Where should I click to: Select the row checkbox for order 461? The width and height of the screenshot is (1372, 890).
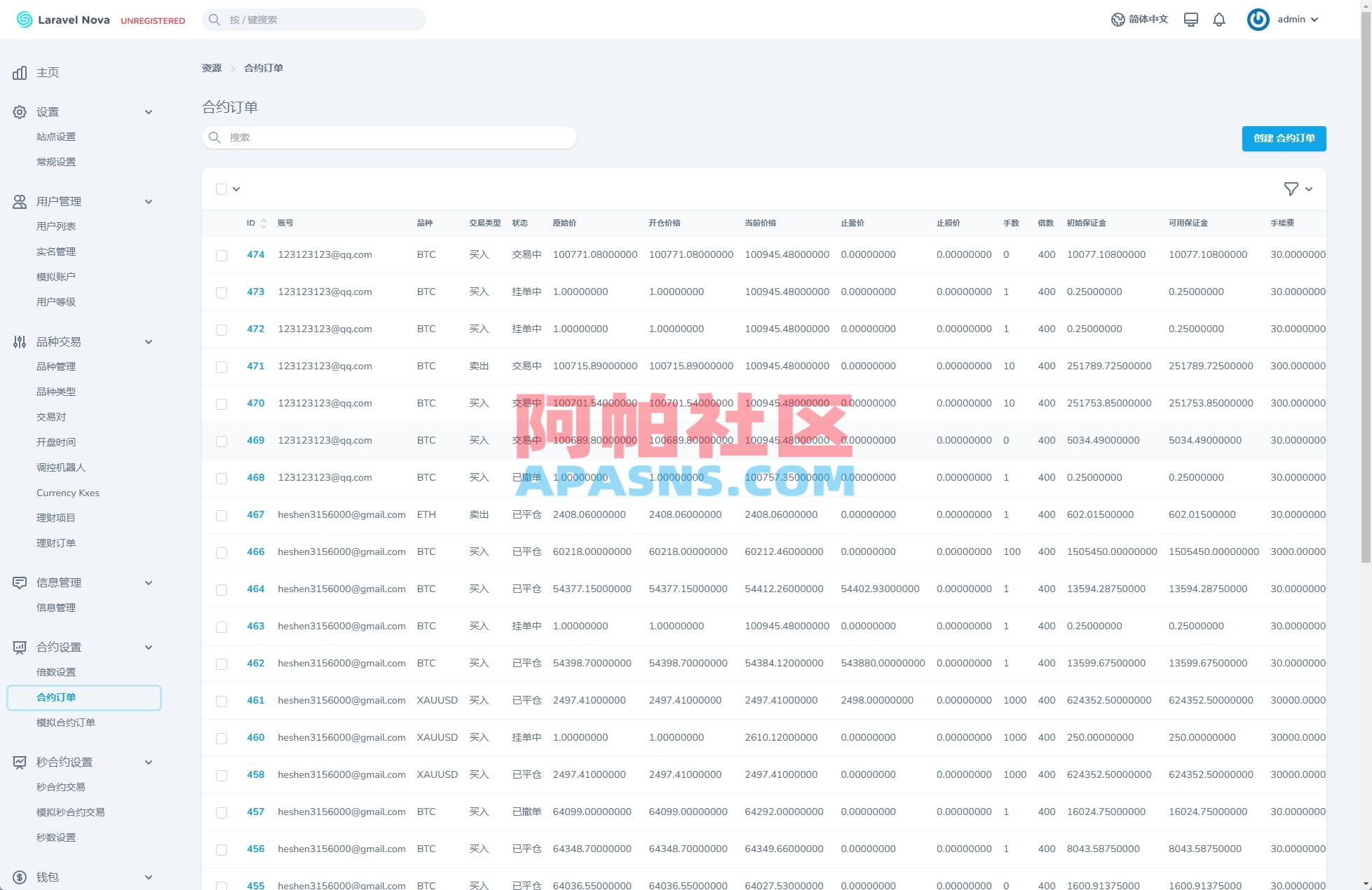(x=222, y=701)
